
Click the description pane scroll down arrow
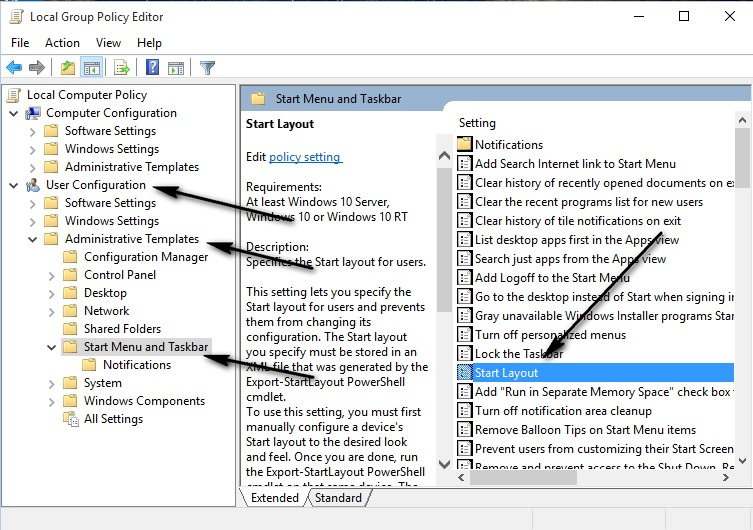[445, 464]
